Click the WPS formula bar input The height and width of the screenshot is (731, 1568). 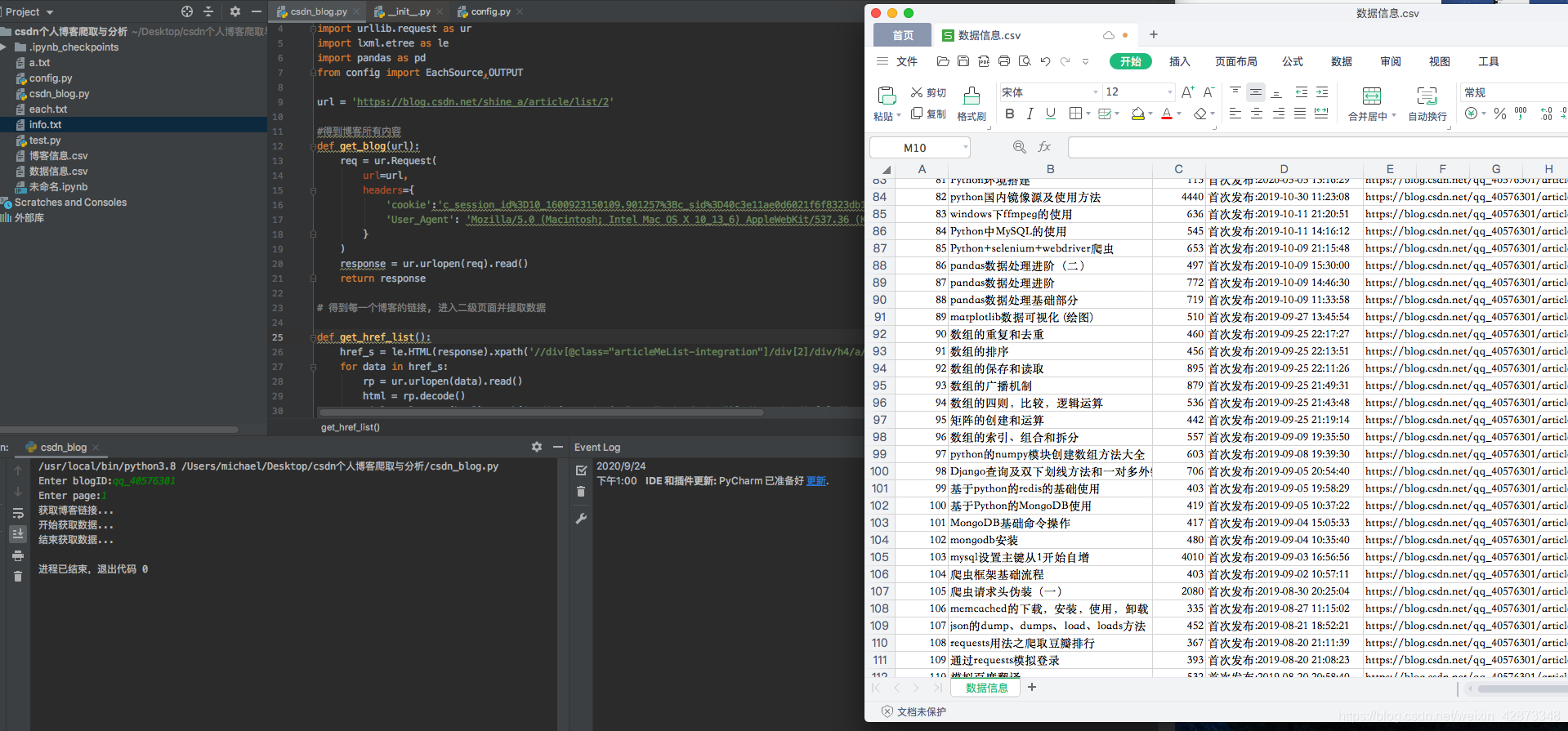[1317, 147]
